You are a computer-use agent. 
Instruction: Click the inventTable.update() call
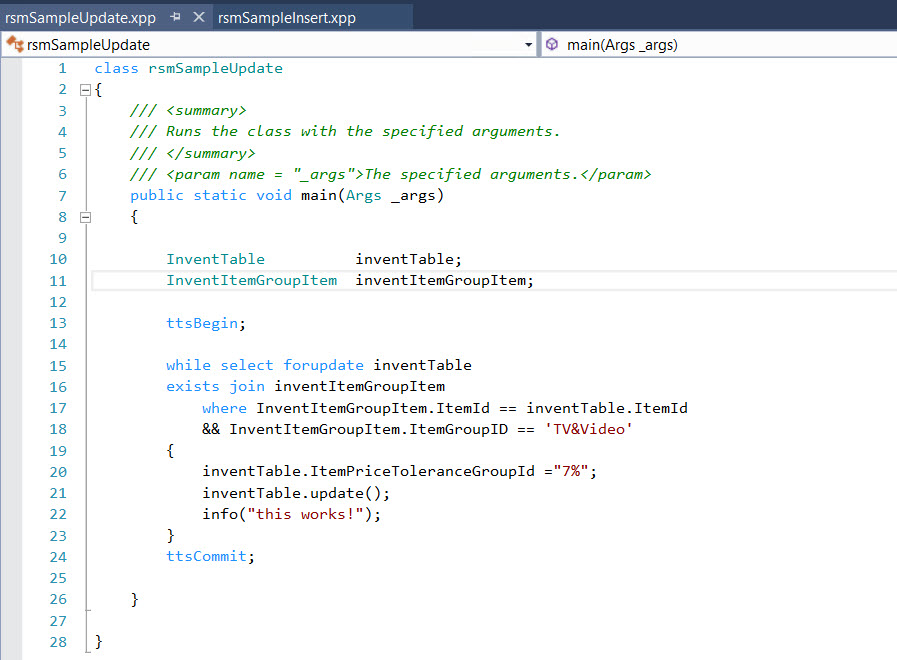click(x=295, y=493)
